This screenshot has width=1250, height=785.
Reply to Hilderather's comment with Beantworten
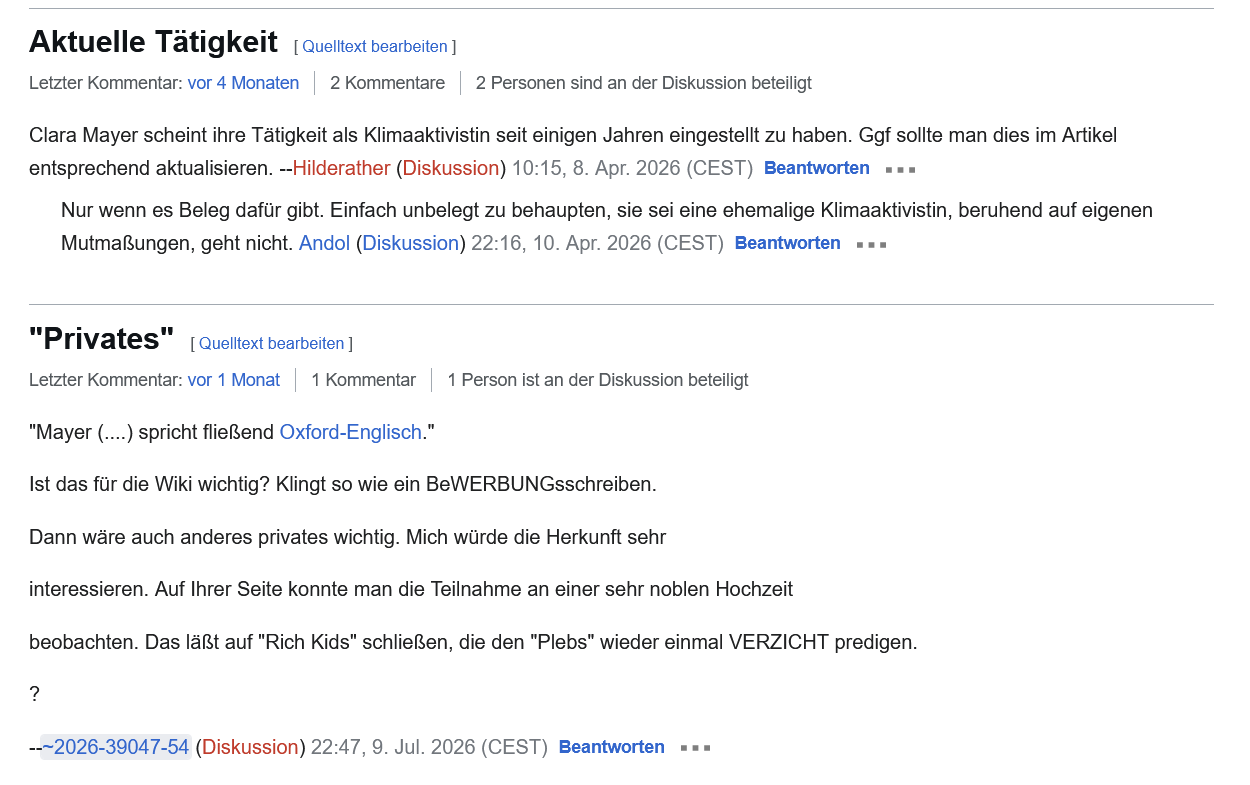[x=817, y=168]
